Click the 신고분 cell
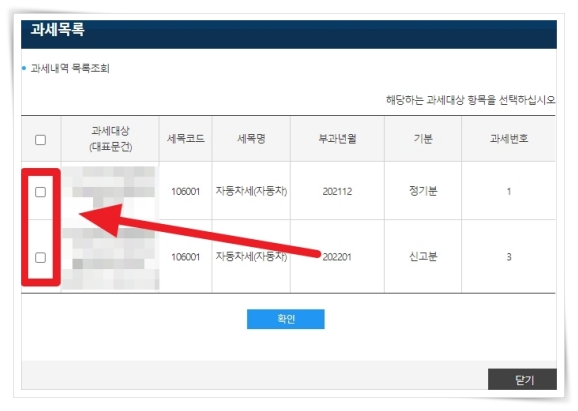This screenshot has height=411, width=578. tap(423, 257)
